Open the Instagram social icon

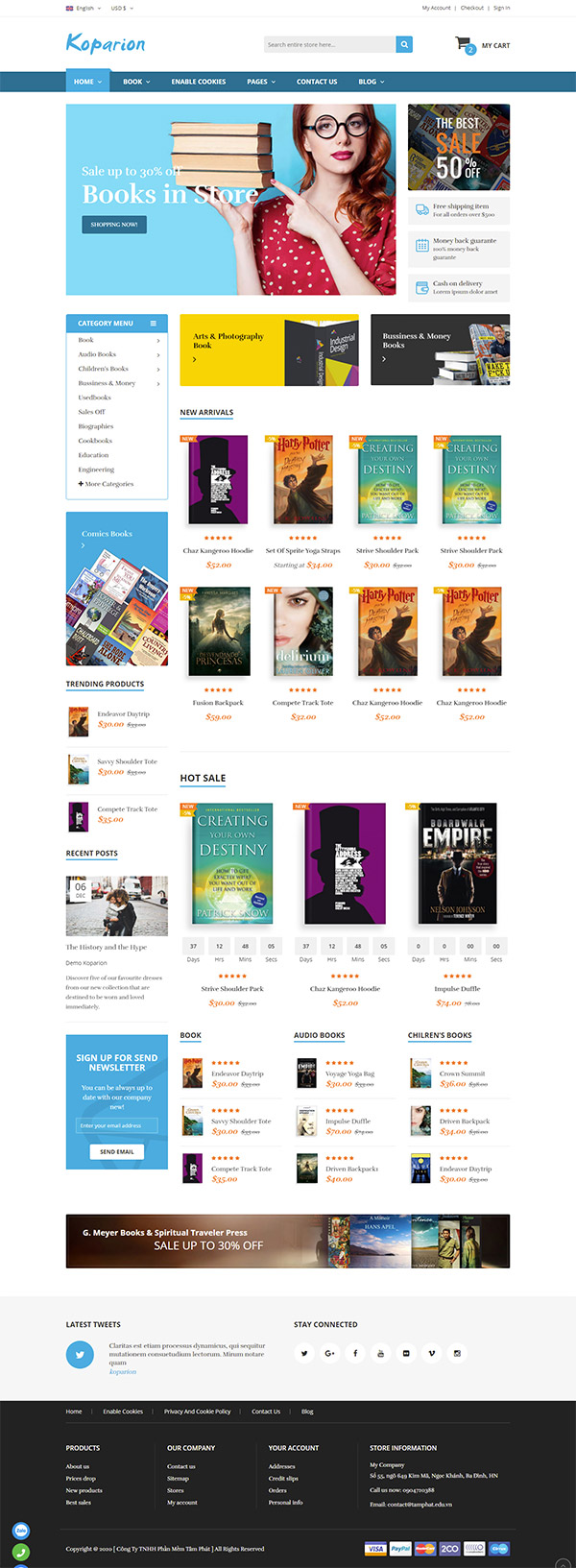[x=457, y=1353]
